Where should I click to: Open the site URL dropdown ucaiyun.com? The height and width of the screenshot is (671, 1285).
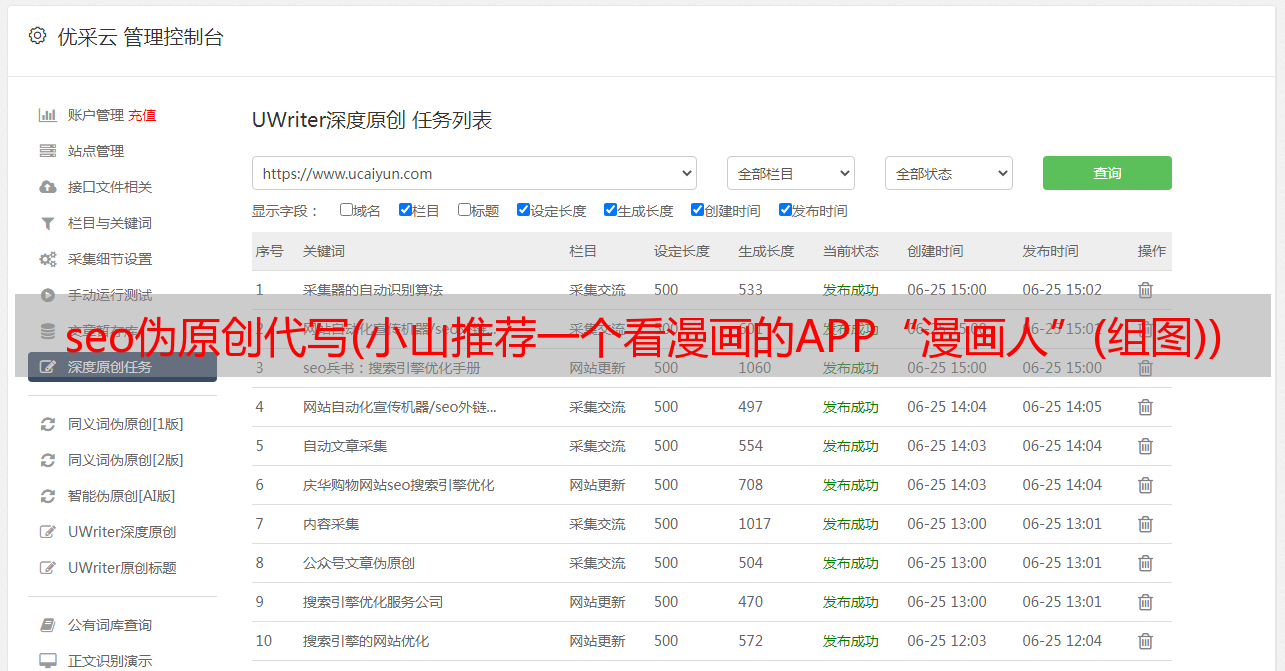[x=474, y=173]
